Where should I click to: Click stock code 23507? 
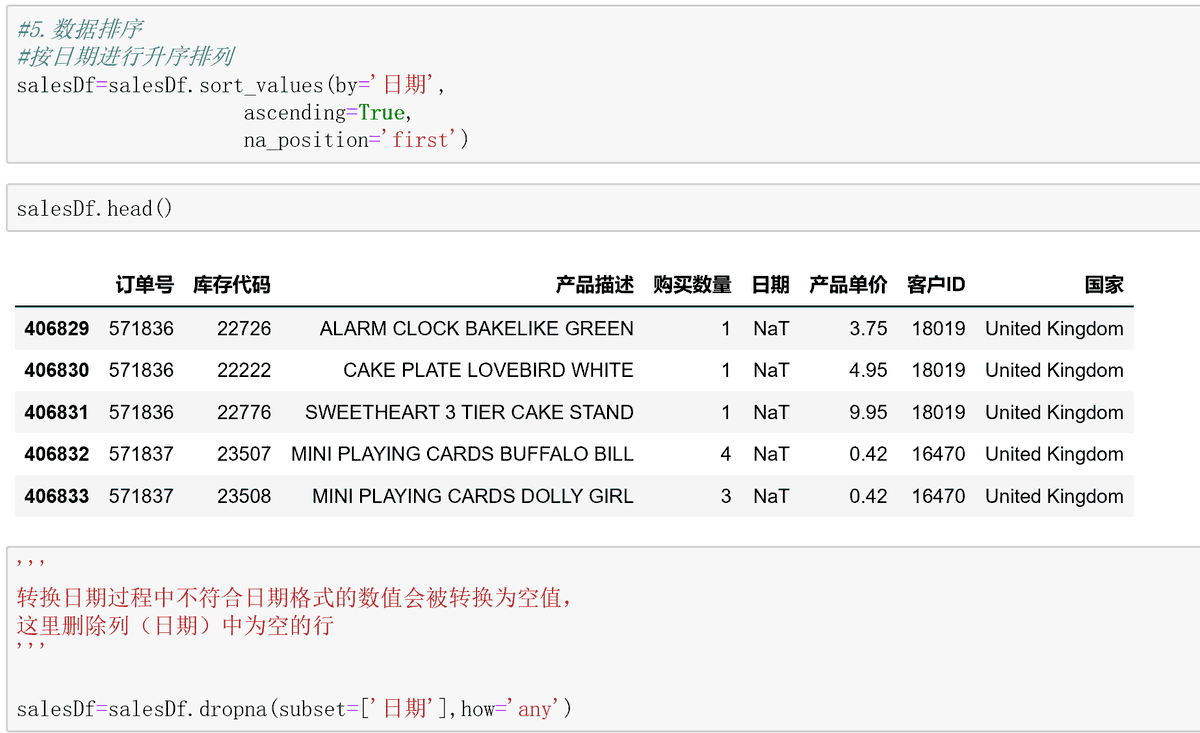click(244, 454)
